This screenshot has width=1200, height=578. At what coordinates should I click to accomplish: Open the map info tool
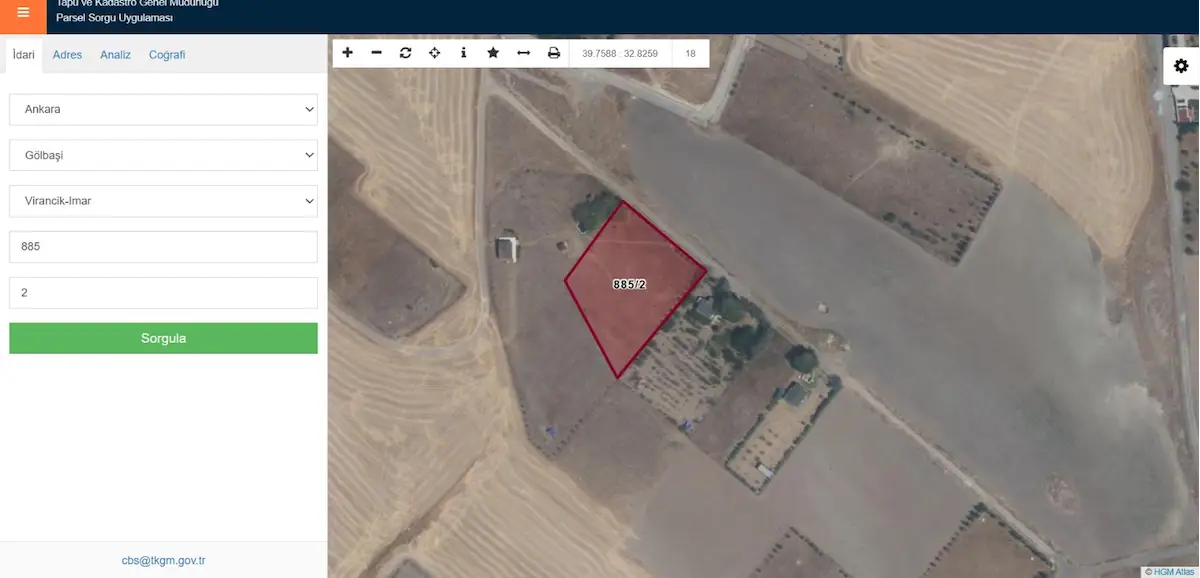[x=463, y=53]
